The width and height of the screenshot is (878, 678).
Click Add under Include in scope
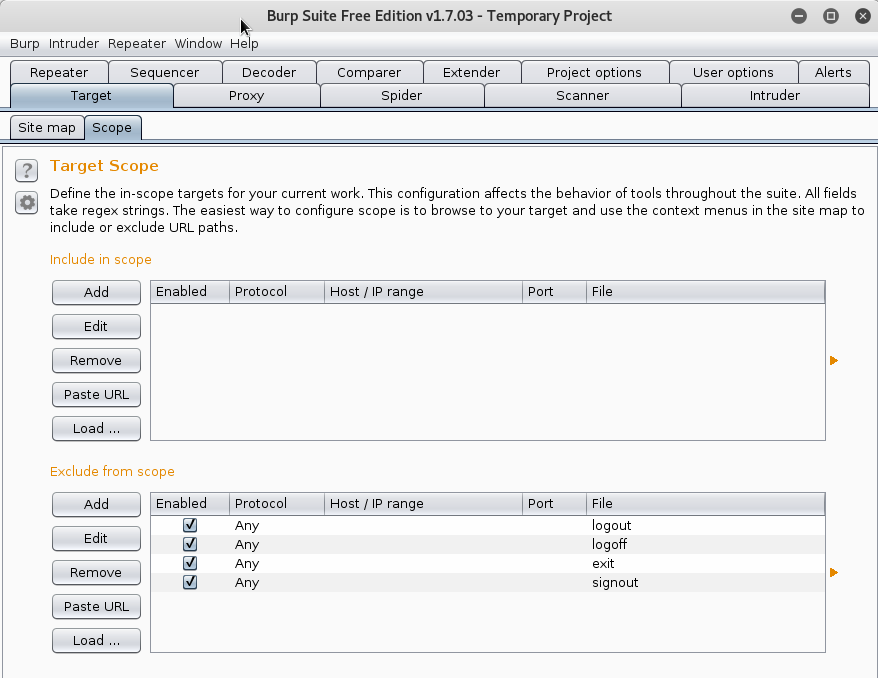[96, 292]
